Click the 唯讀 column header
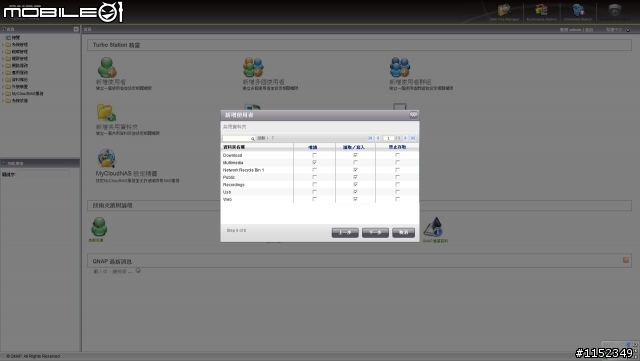640x361 pixels. (x=313, y=147)
